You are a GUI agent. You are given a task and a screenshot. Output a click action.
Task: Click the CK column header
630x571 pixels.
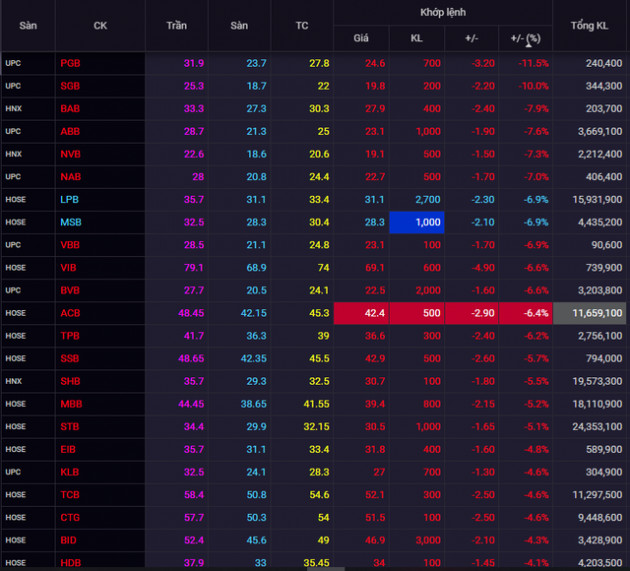(100, 26)
